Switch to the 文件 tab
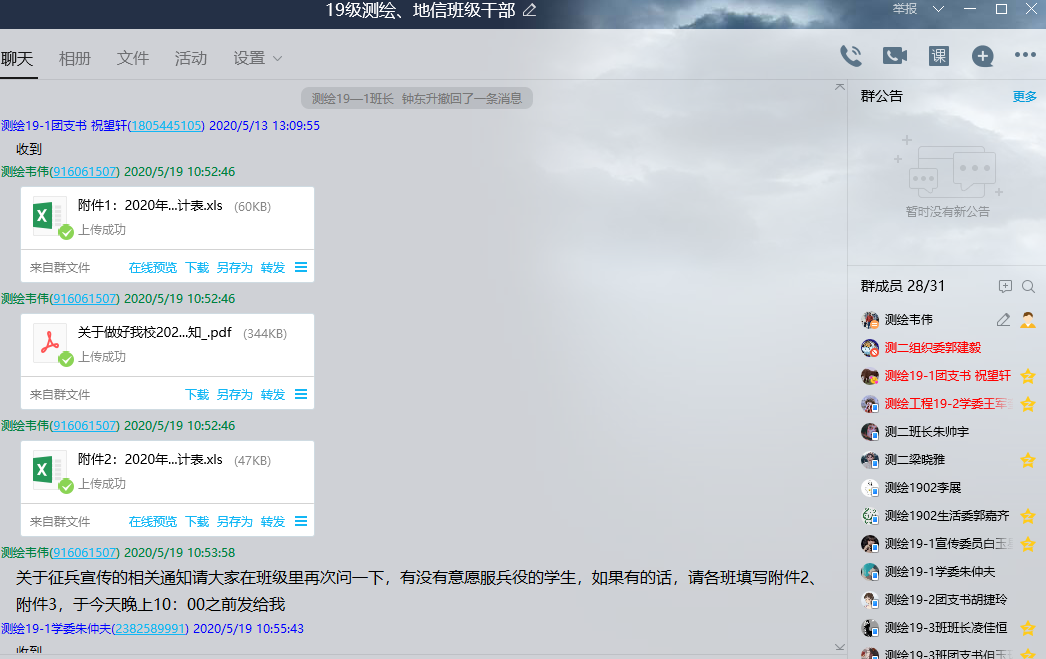1046x659 pixels. [x=133, y=58]
